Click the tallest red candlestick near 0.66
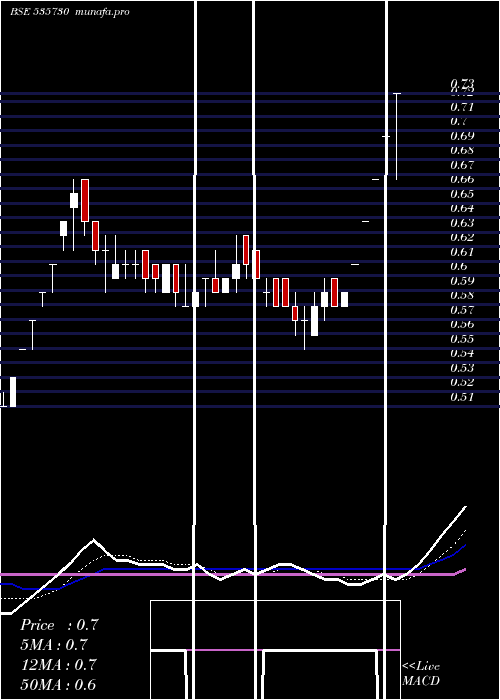 (x=85, y=200)
